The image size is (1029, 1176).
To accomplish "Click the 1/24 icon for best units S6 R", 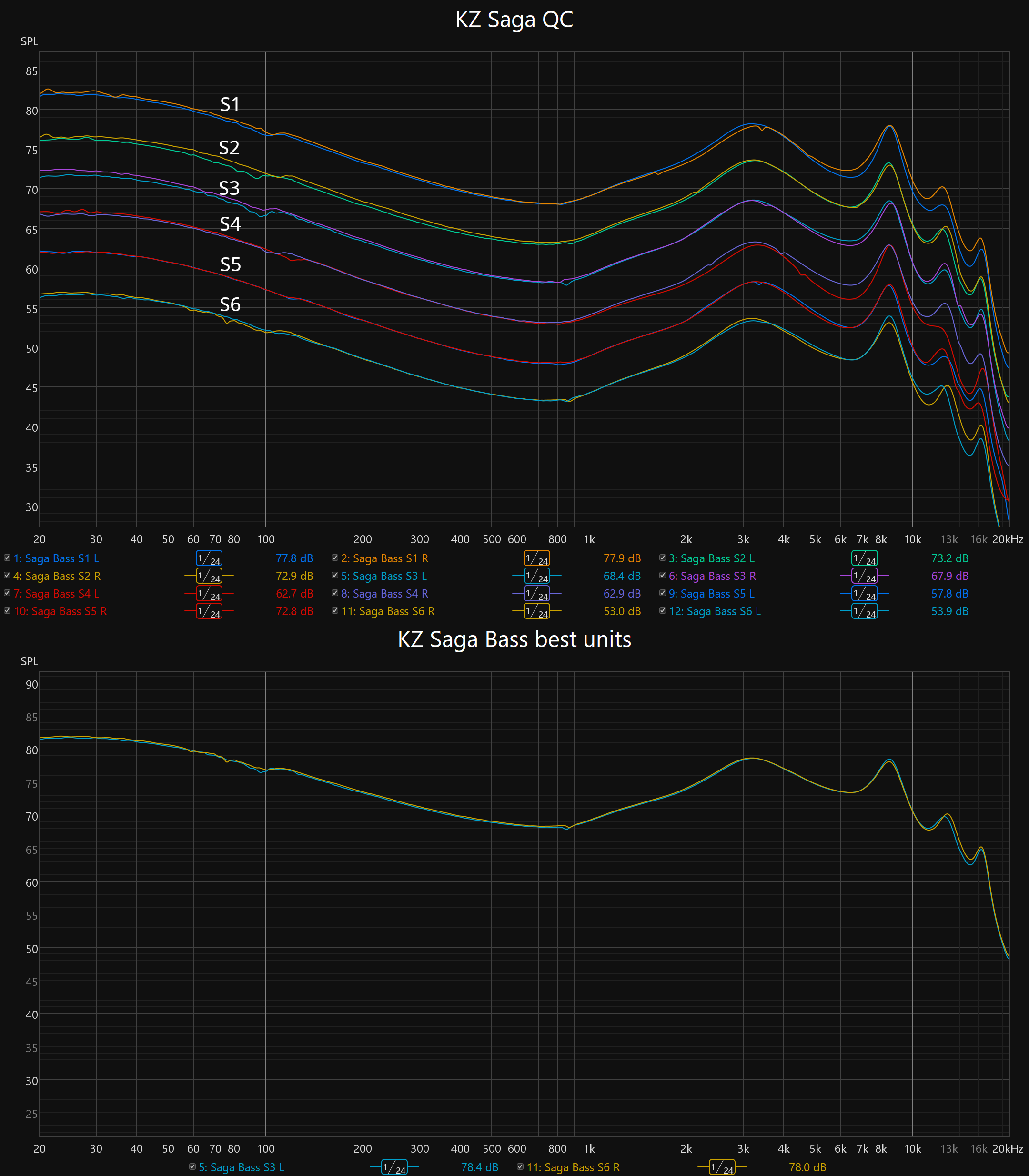I will (x=722, y=1167).
